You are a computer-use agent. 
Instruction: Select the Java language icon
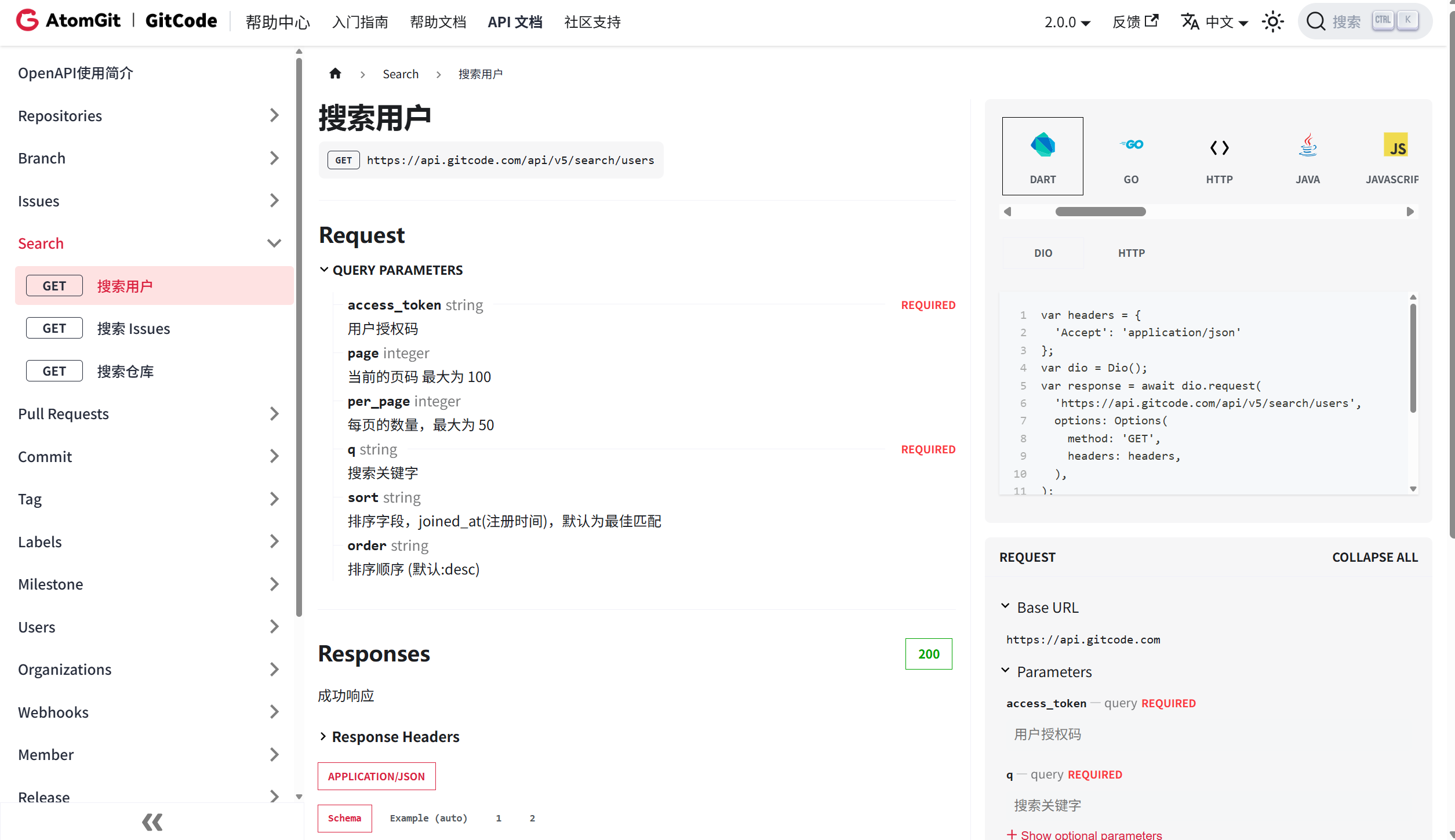[x=1308, y=145]
